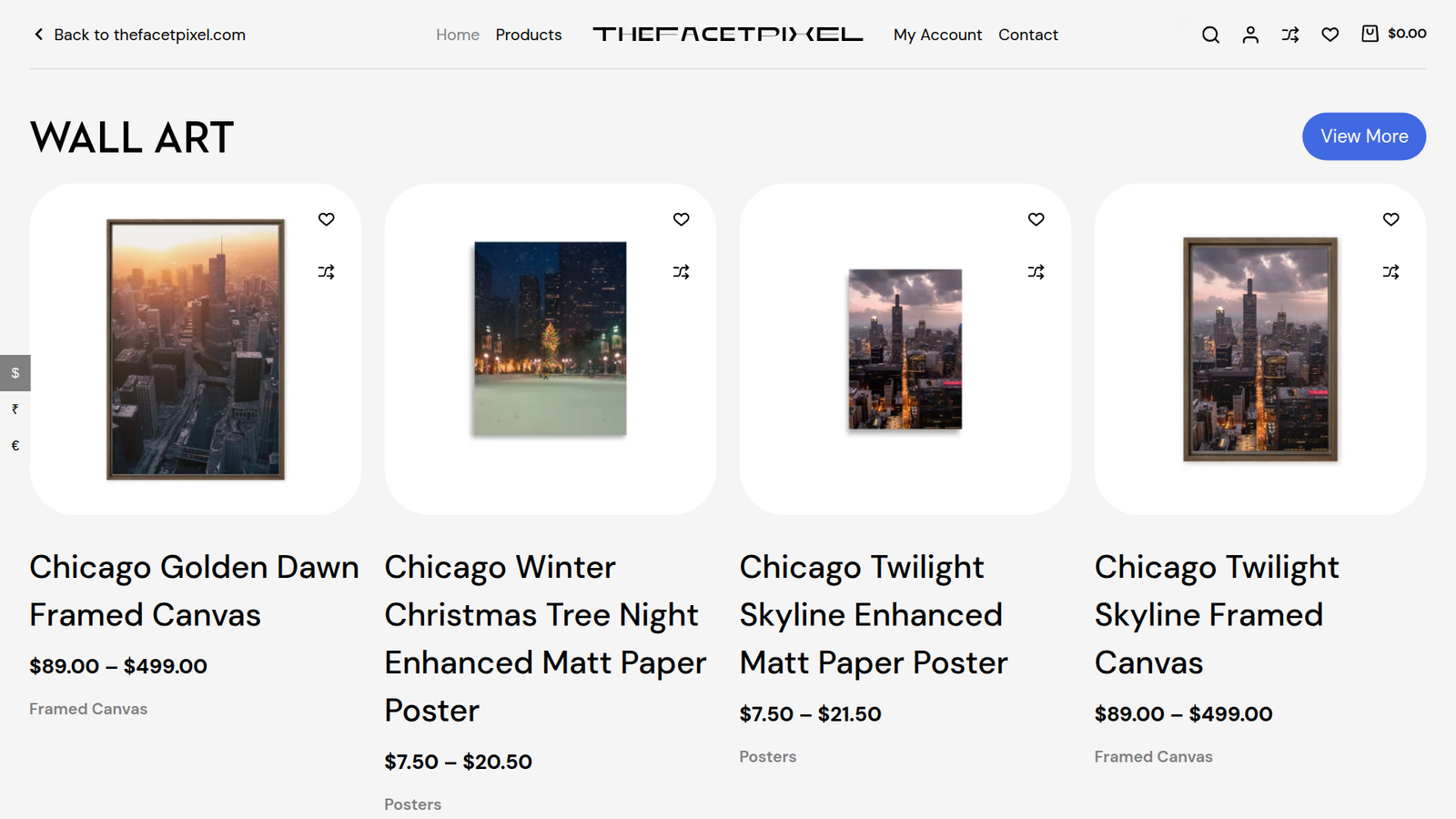Viewport: 1456px width, 819px height.
Task: Open the compare icon in header
Action: 1290,35
